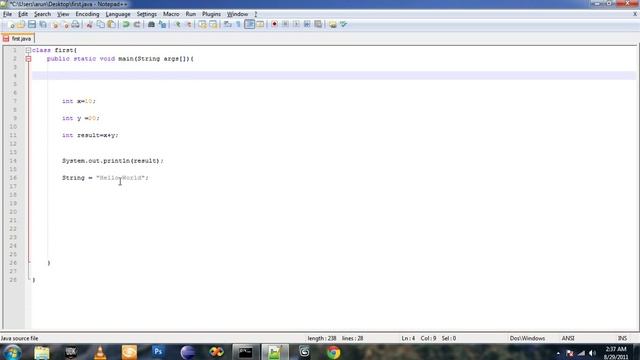
Task: Open the Encoding menu
Action: coord(87,14)
